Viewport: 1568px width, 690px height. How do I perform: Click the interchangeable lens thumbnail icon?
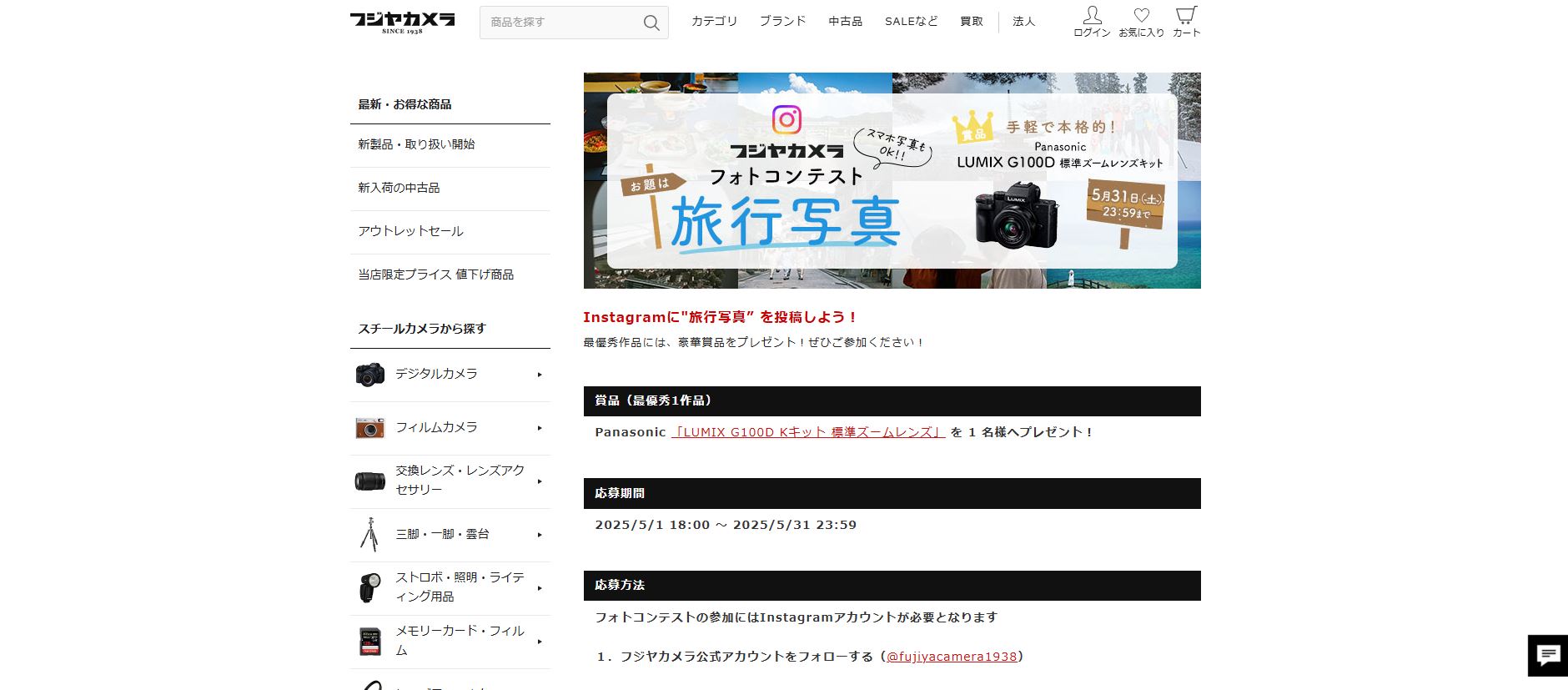tap(370, 481)
